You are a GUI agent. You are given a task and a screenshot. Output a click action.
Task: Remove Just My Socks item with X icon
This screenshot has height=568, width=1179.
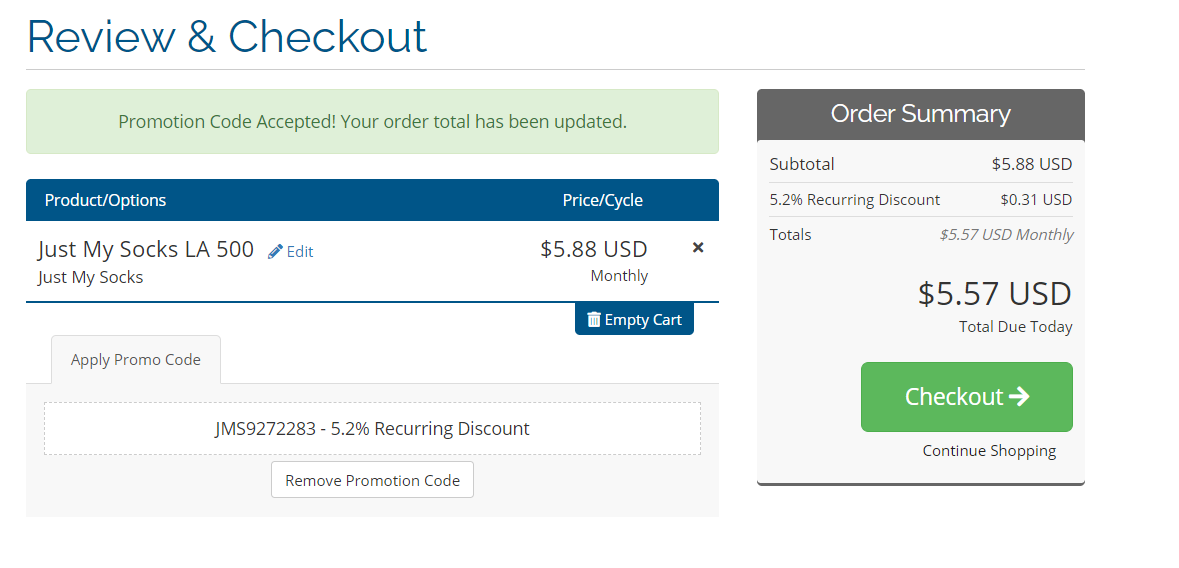(698, 247)
